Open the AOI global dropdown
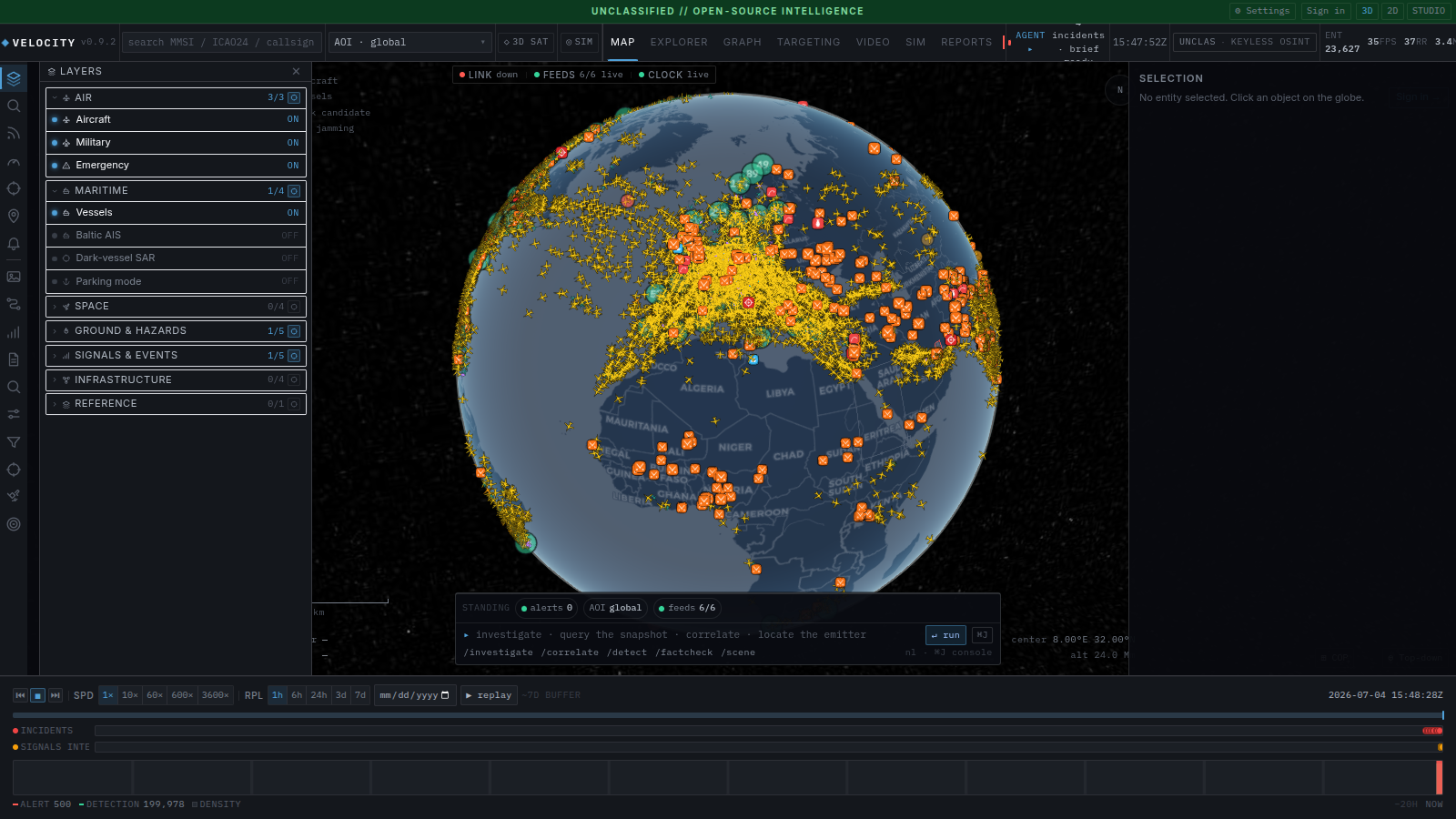The image size is (1456, 819). tap(409, 42)
